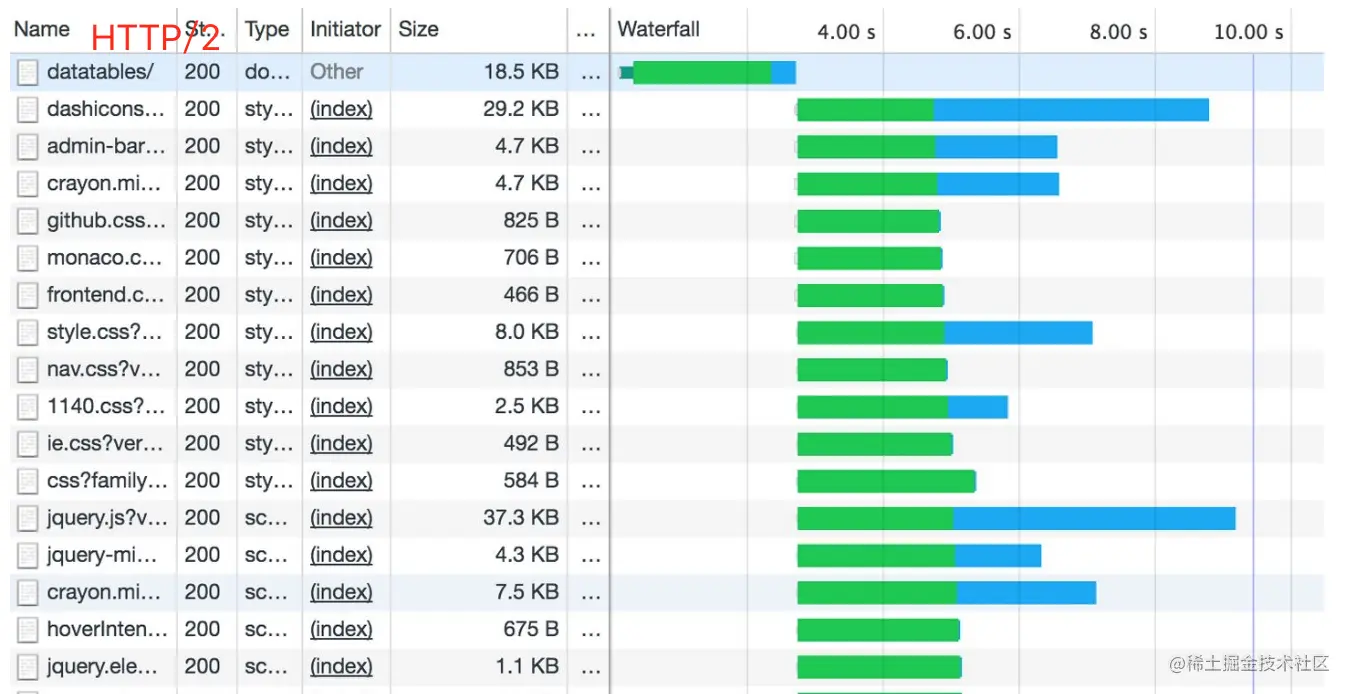Select the file icon next to nav.css

[28, 370]
